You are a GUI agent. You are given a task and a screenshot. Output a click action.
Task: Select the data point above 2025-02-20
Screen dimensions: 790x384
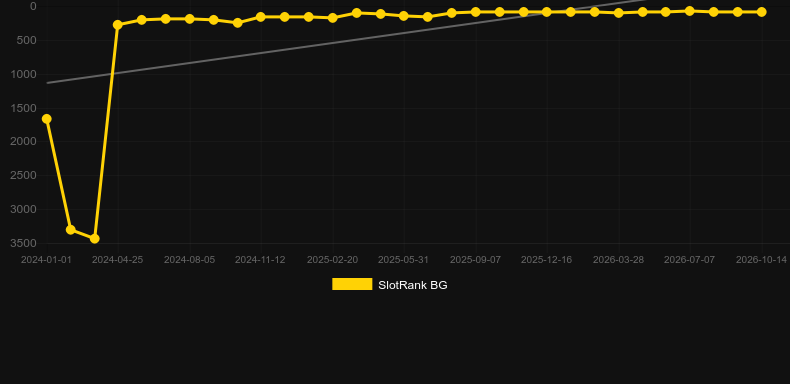point(333,18)
